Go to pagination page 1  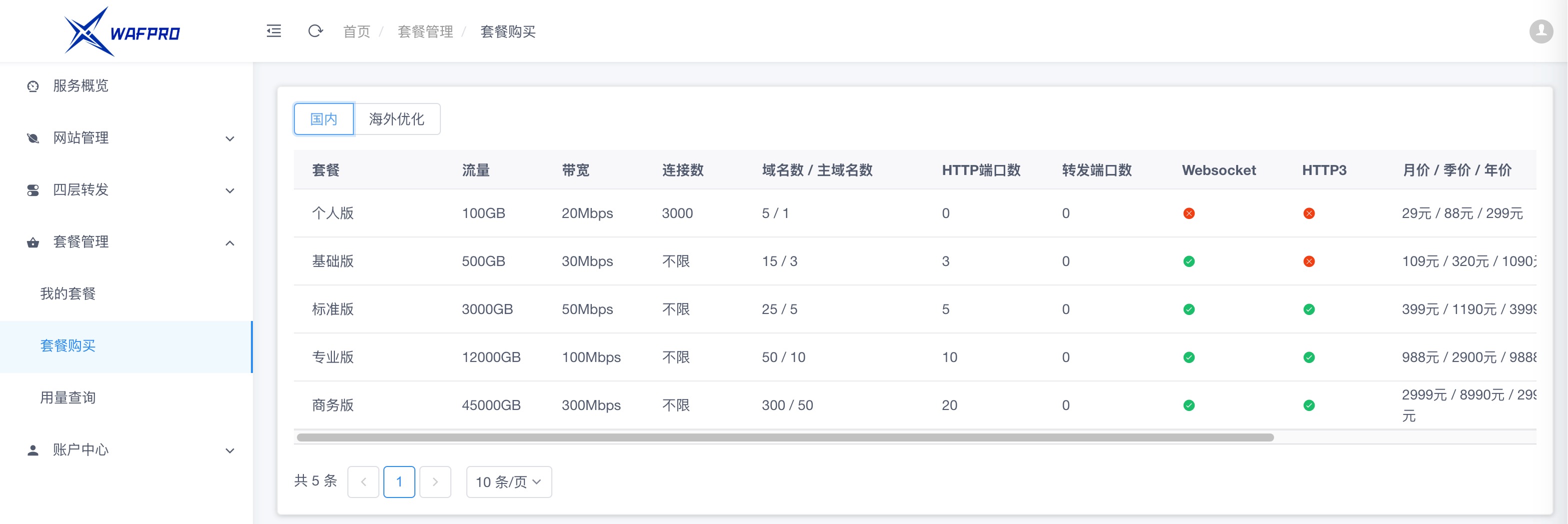pos(399,482)
